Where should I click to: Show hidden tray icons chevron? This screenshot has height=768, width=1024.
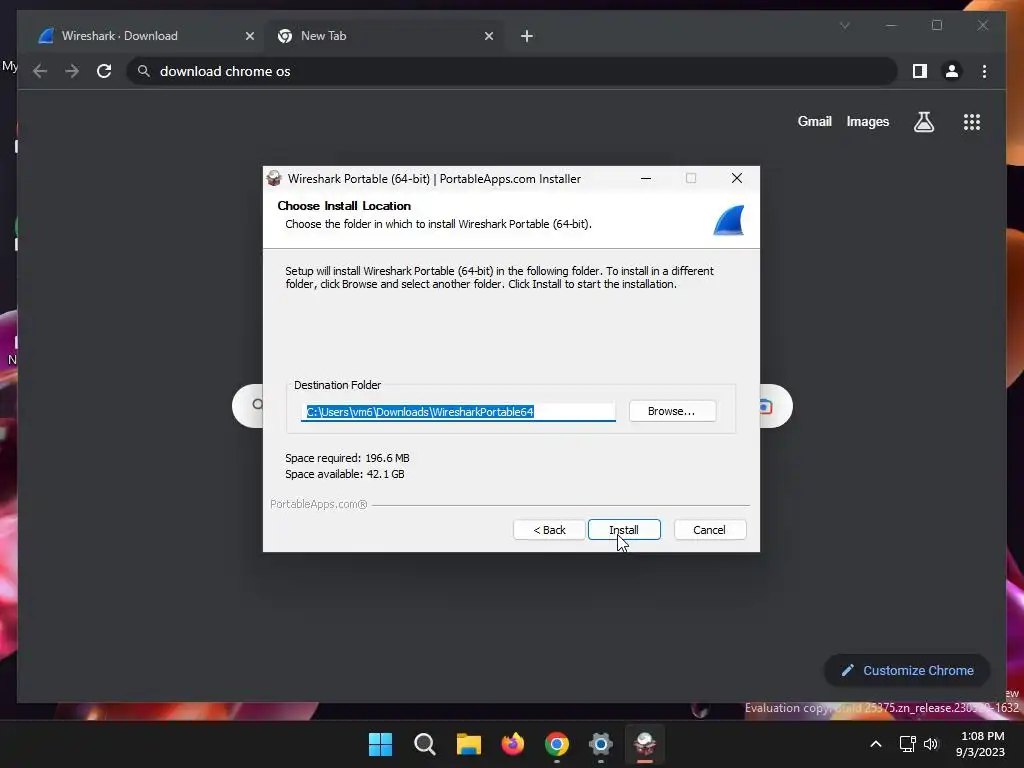point(876,744)
